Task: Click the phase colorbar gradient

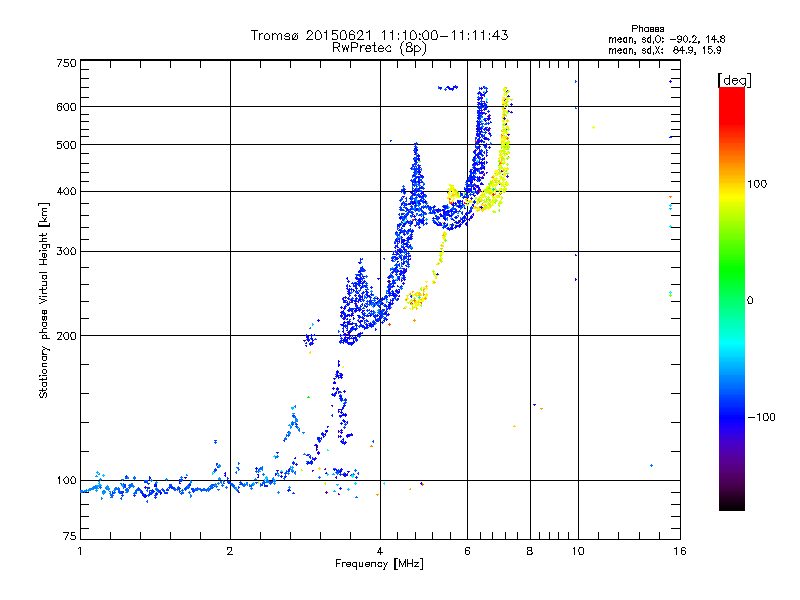Action: [732, 299]
